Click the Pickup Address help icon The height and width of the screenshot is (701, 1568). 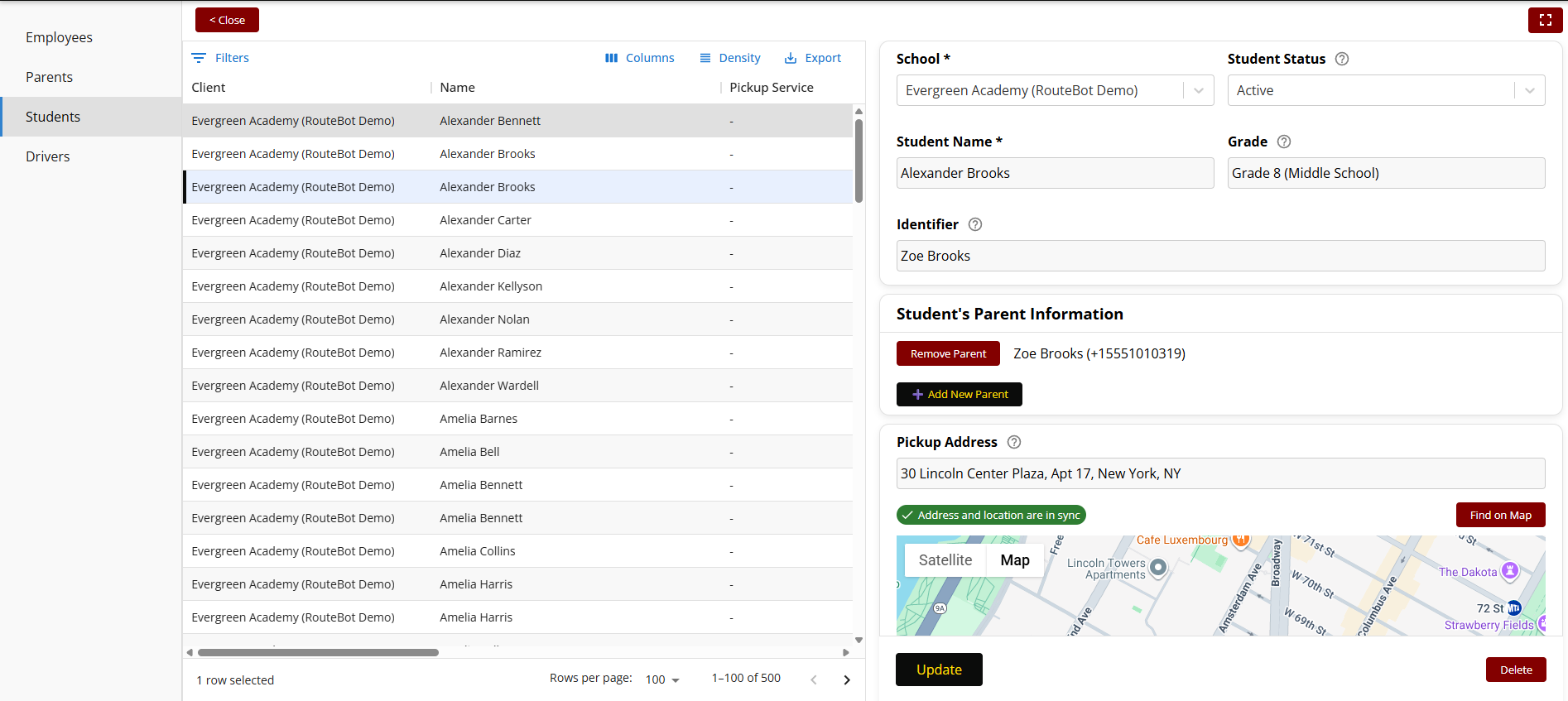[x=1014, y=442]
